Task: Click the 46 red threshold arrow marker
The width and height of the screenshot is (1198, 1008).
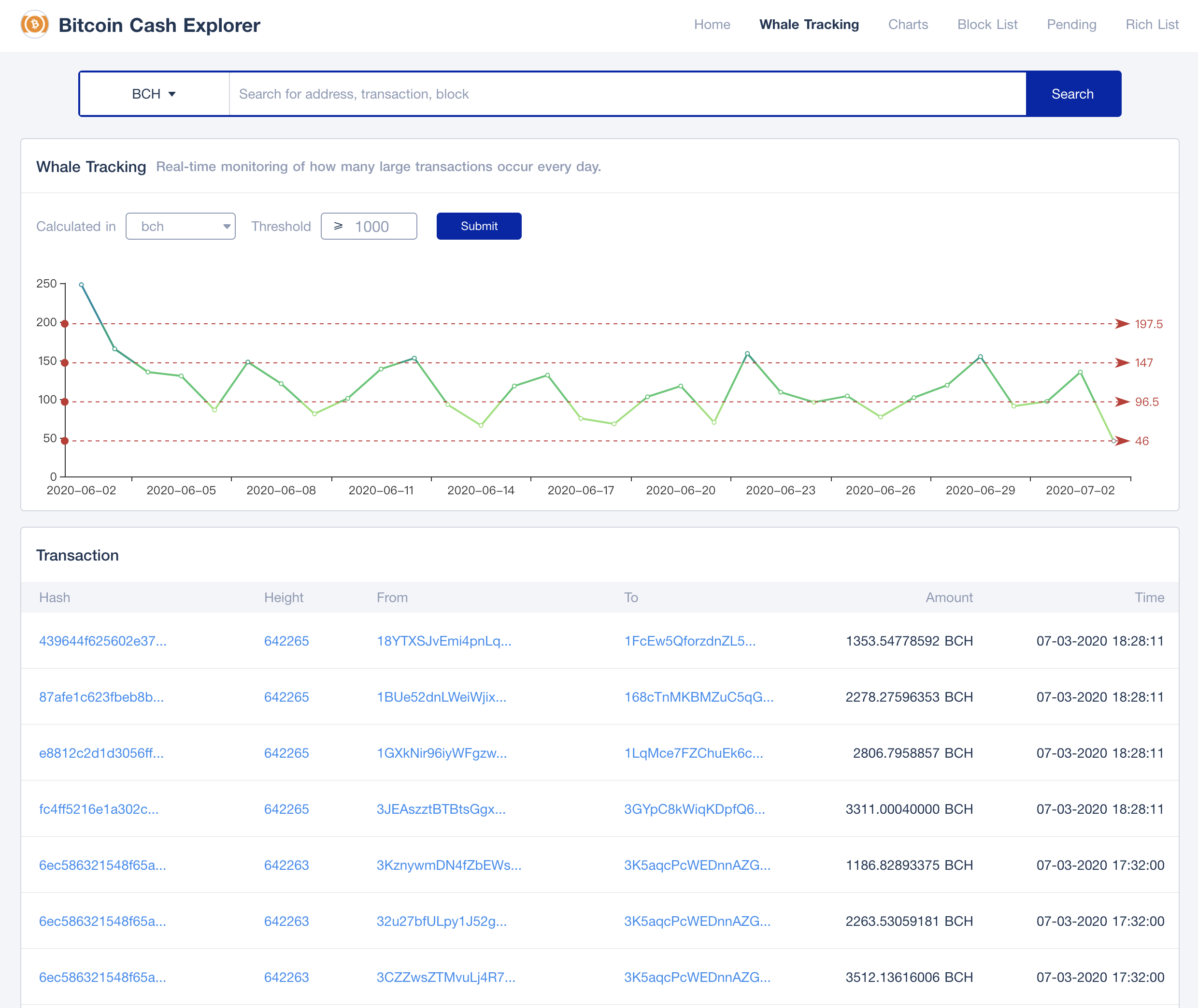Action: point(1122,441)
